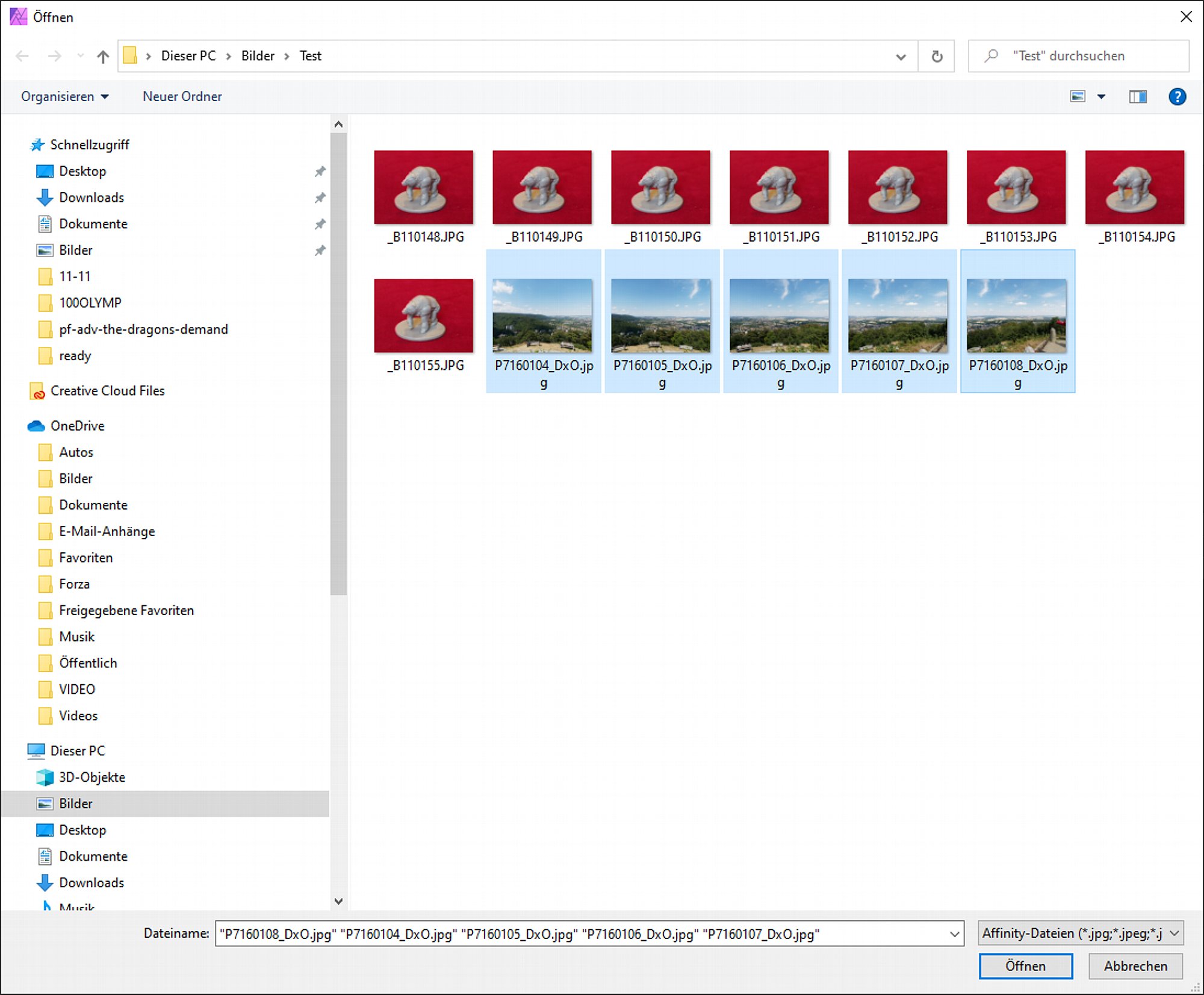Click the Öffnen button
Screen dimensions: 1204x995
pyautogui.click(x=1026, y=966)
